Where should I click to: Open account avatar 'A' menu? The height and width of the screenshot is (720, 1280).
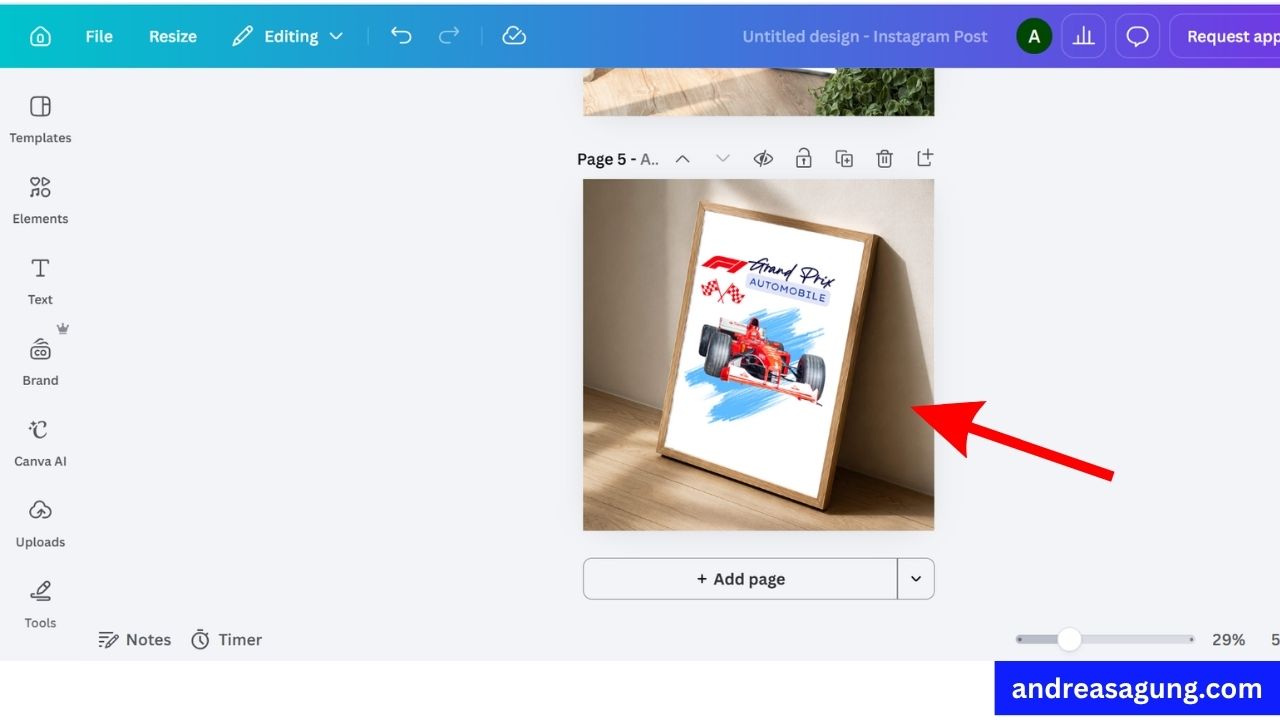point(1034,37)
